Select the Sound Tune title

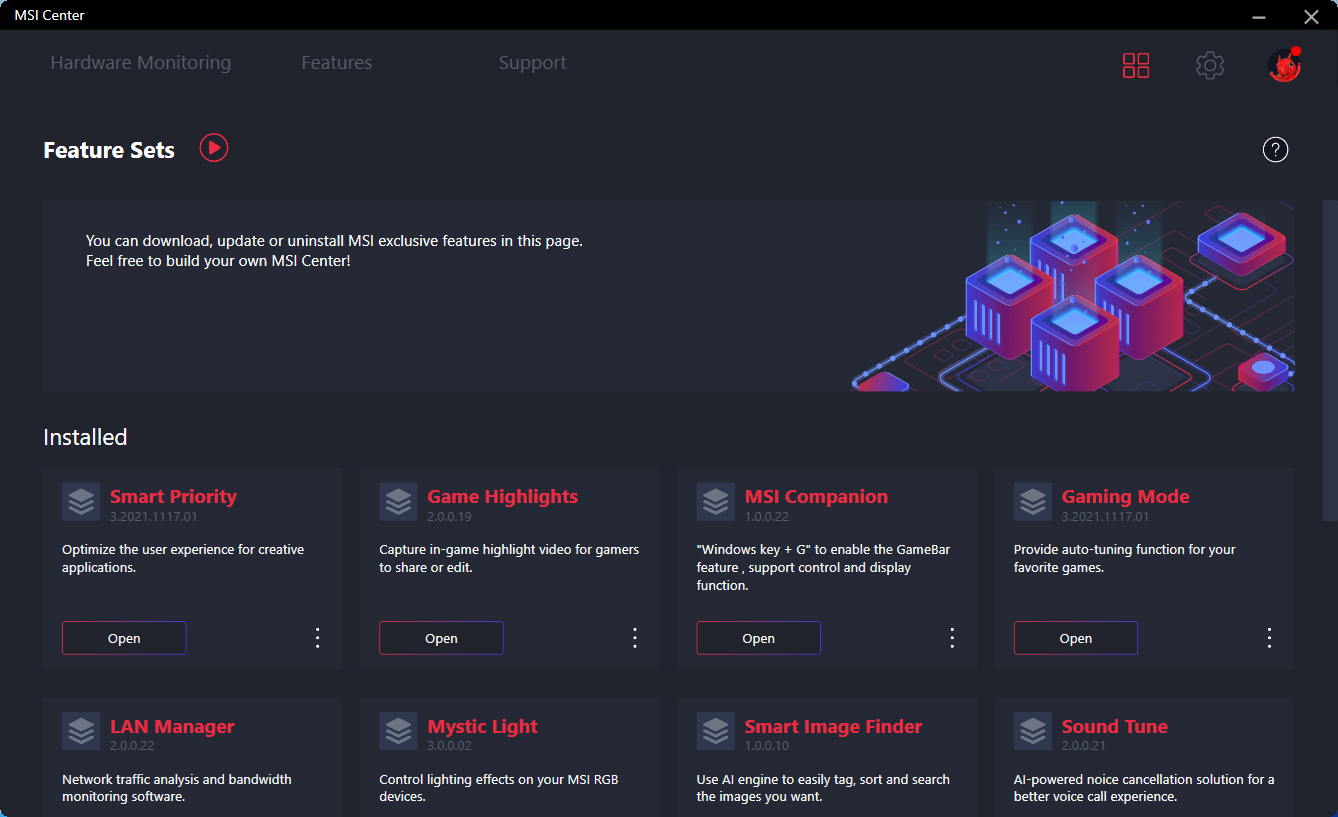pos(1115,726)
